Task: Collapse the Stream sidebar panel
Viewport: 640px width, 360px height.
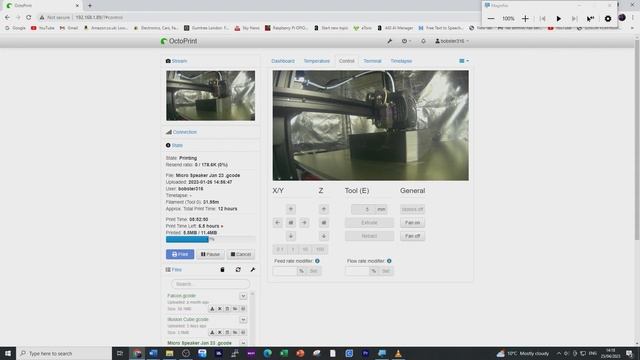Action: [179, 61]
